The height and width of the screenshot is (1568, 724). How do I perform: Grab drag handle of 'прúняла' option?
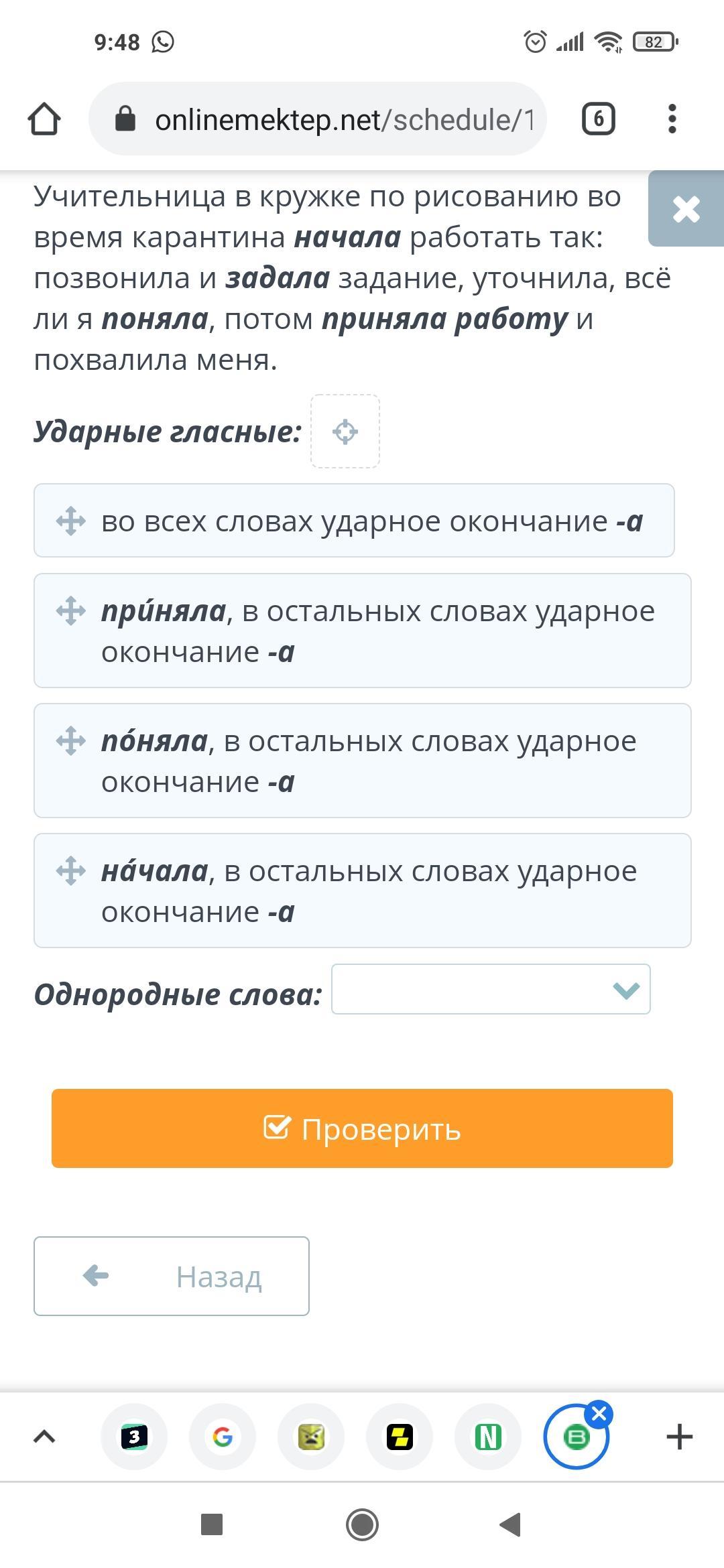click(71, 610)
